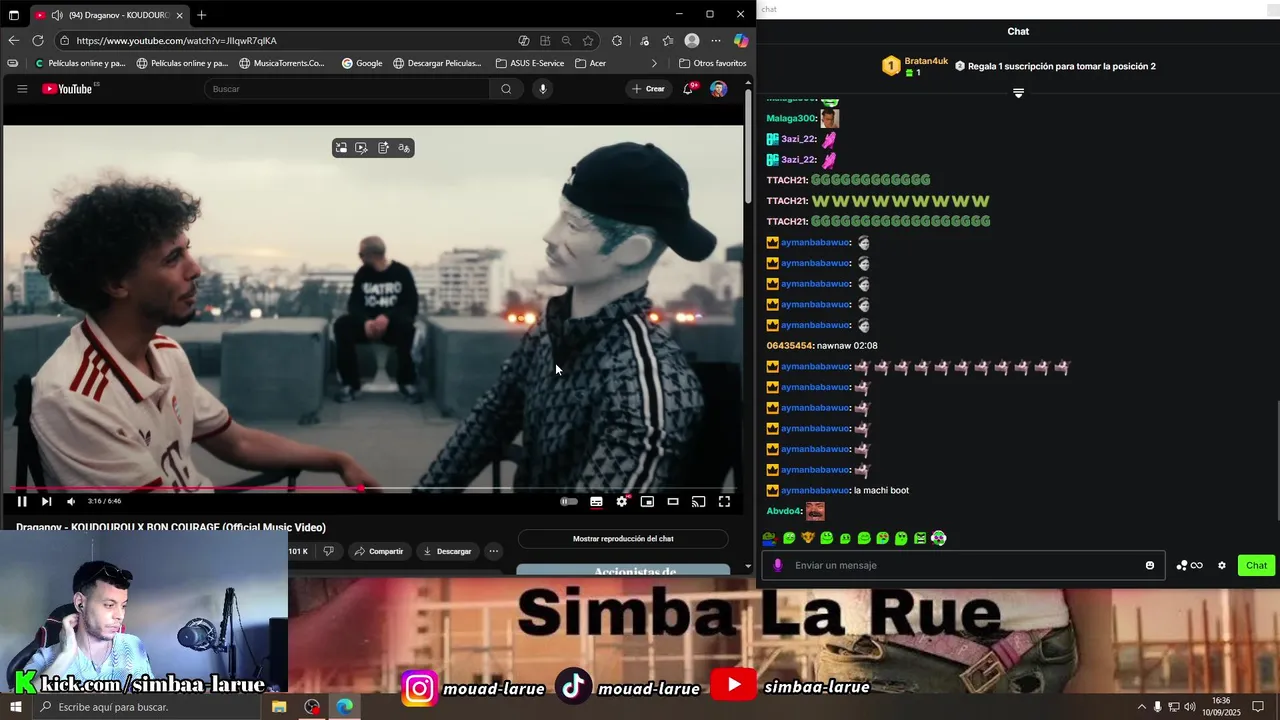The width and height of the screenshot is (1280, 720).
Task: Start voice search with microphone
Action: [x=543, y=89]
